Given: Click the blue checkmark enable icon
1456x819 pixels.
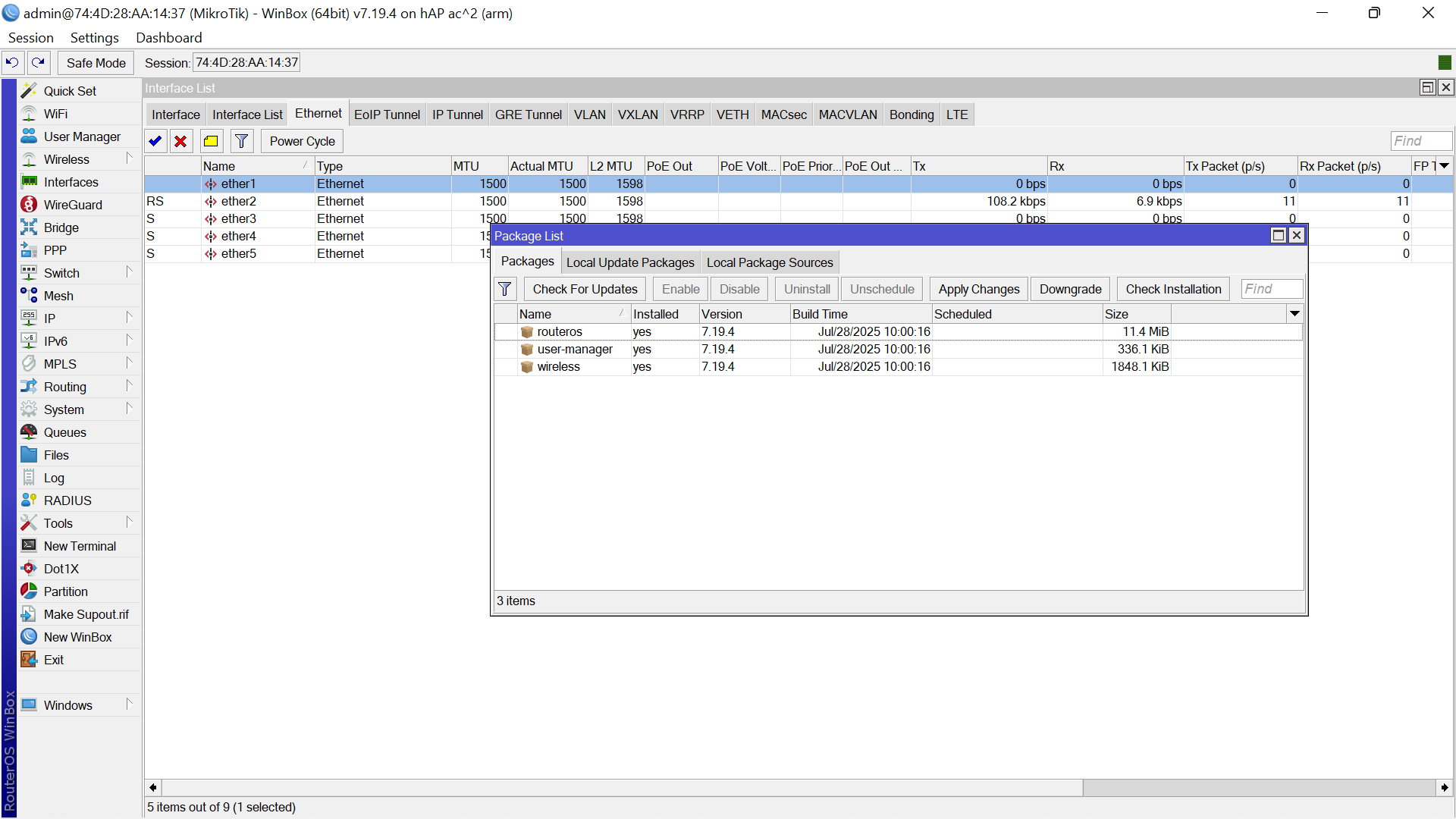Looking at the screenshot, I should (155, 141).
